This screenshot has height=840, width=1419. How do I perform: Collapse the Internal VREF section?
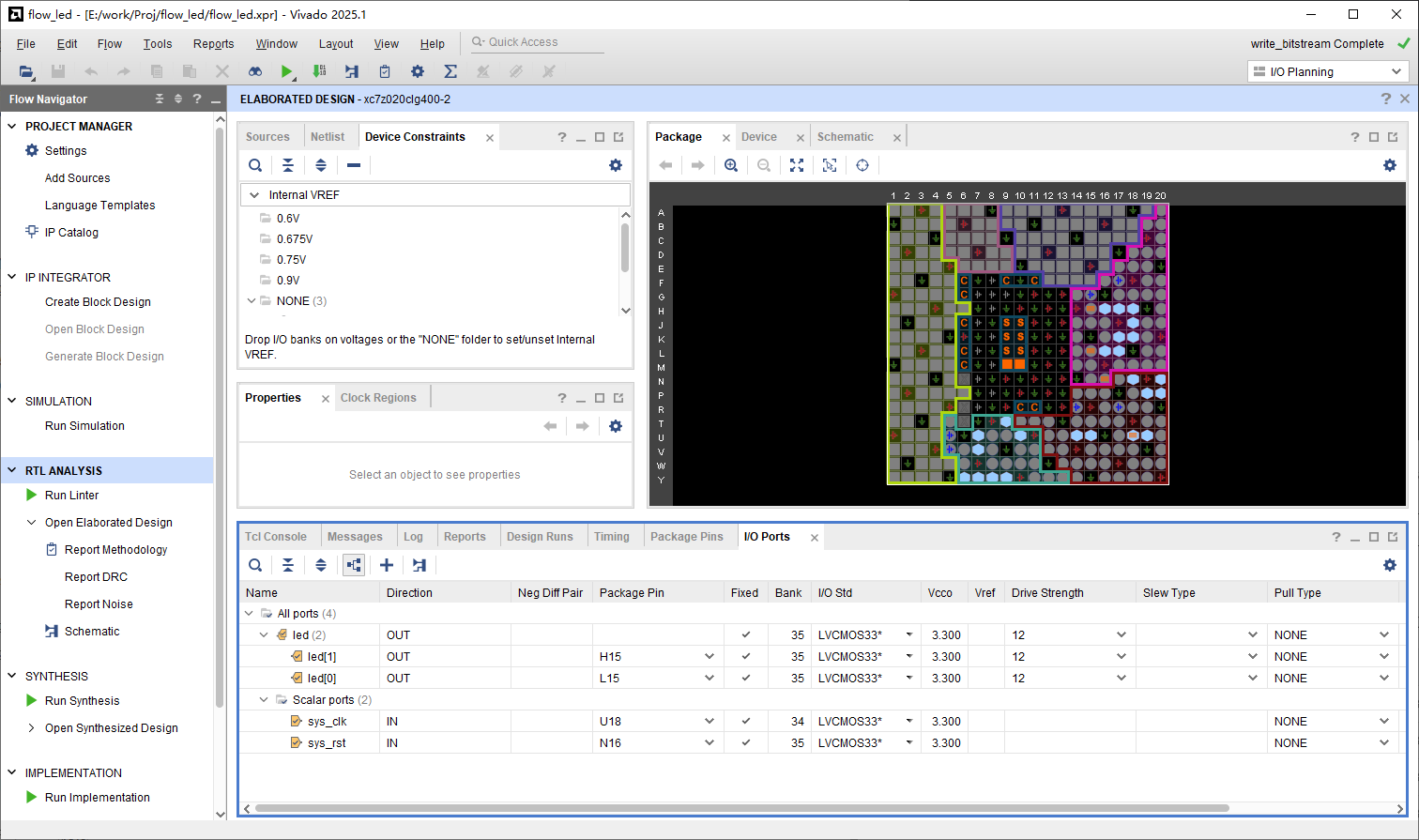tap(254, 195)
